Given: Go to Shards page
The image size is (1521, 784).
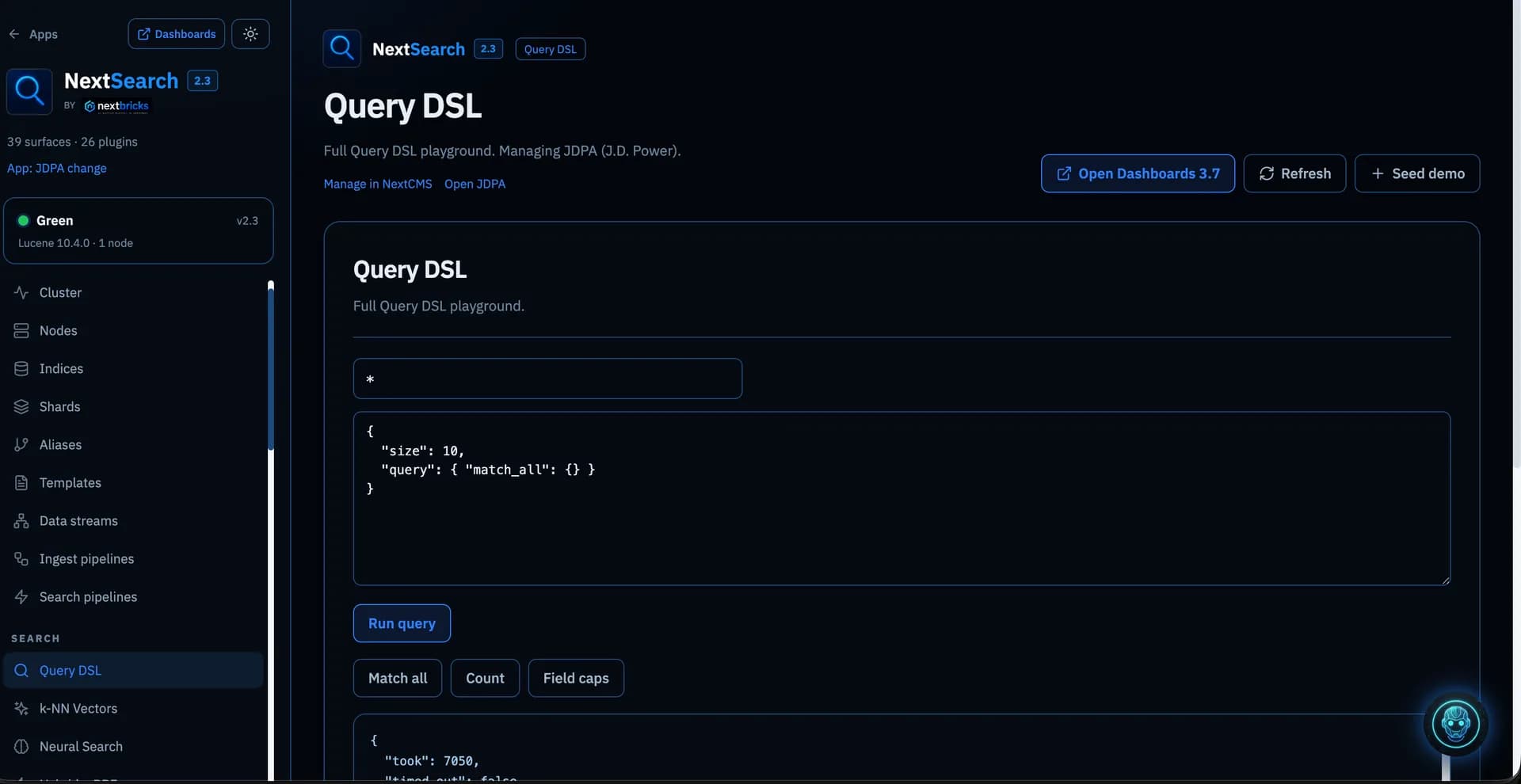Looking at the screenshot, I should point(133,406).
